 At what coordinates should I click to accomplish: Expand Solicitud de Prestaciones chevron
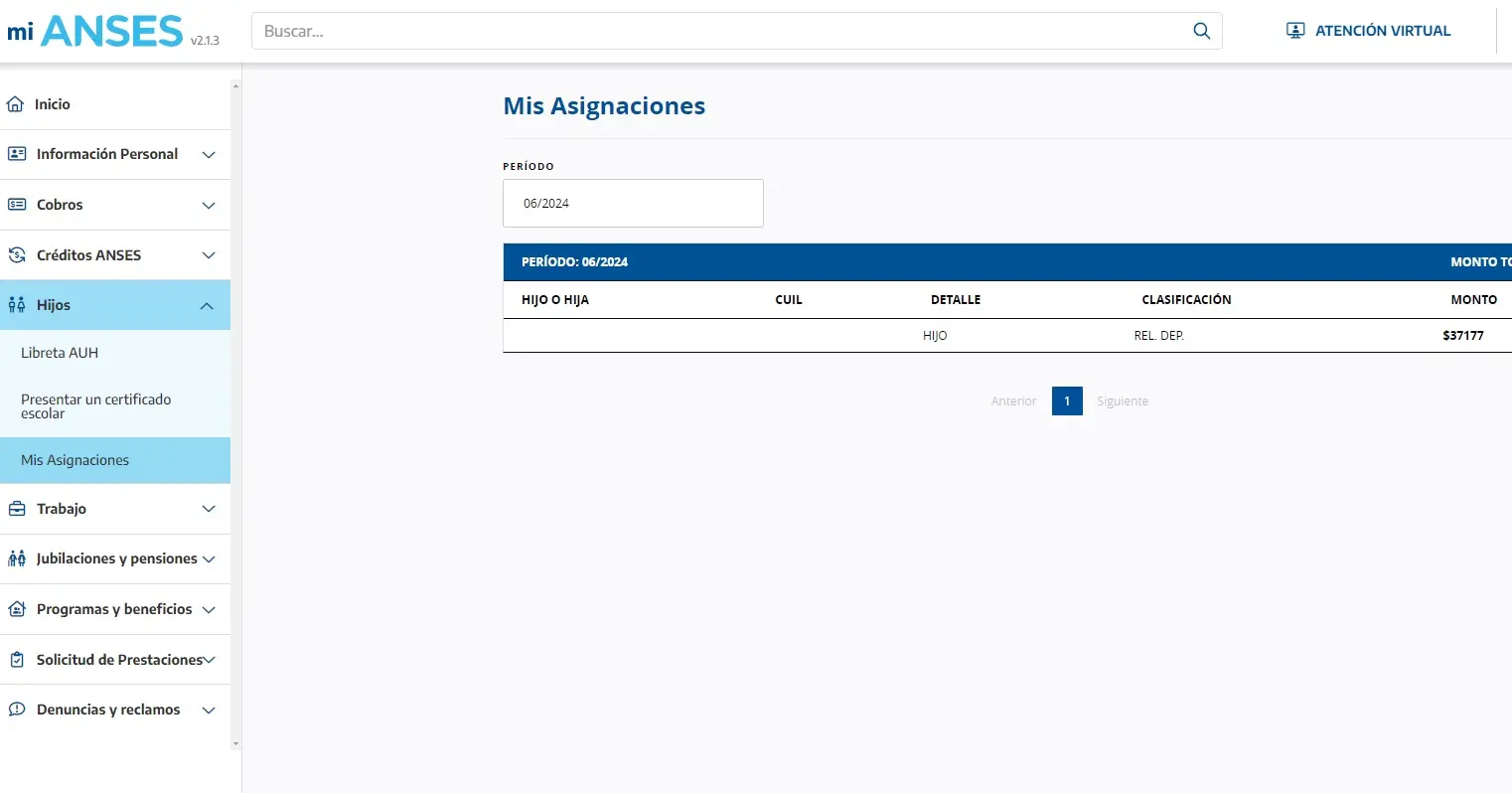tap(209, 660)
